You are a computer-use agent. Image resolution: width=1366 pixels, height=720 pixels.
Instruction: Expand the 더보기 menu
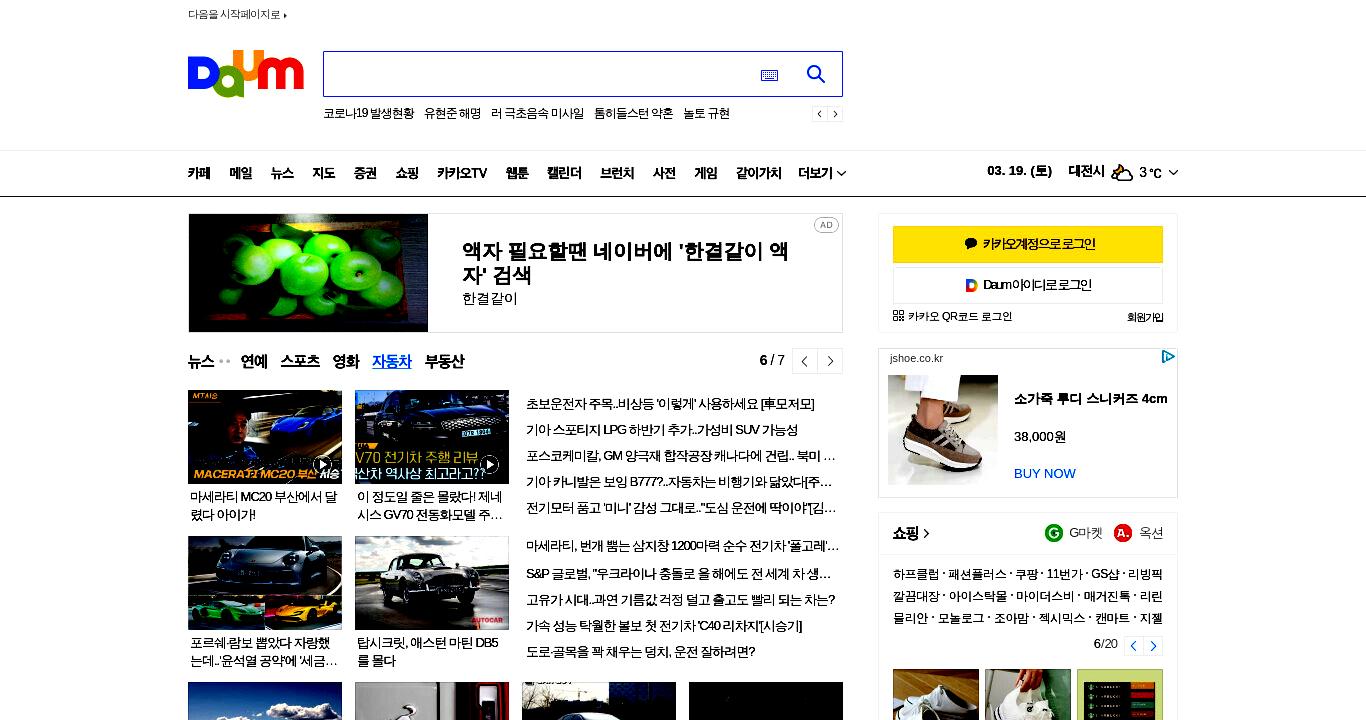click(822, 173)
